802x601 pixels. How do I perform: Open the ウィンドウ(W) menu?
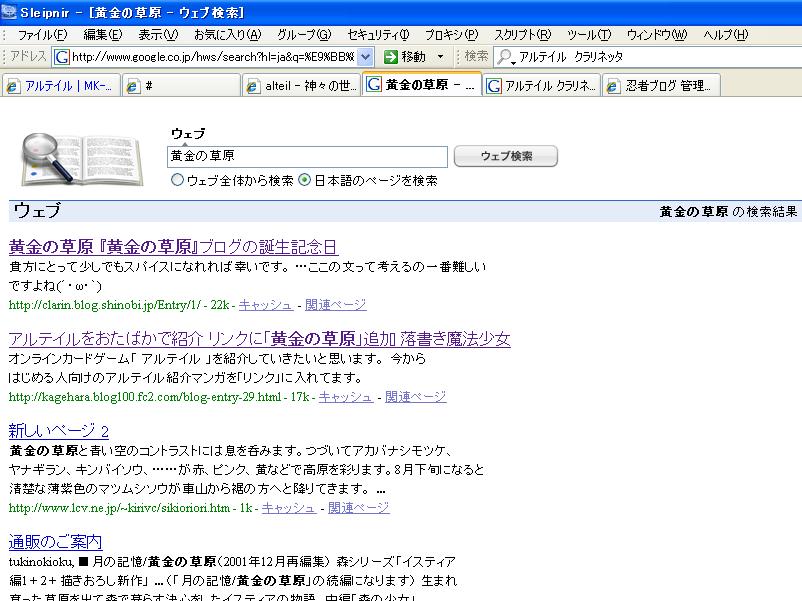[657, 35]
